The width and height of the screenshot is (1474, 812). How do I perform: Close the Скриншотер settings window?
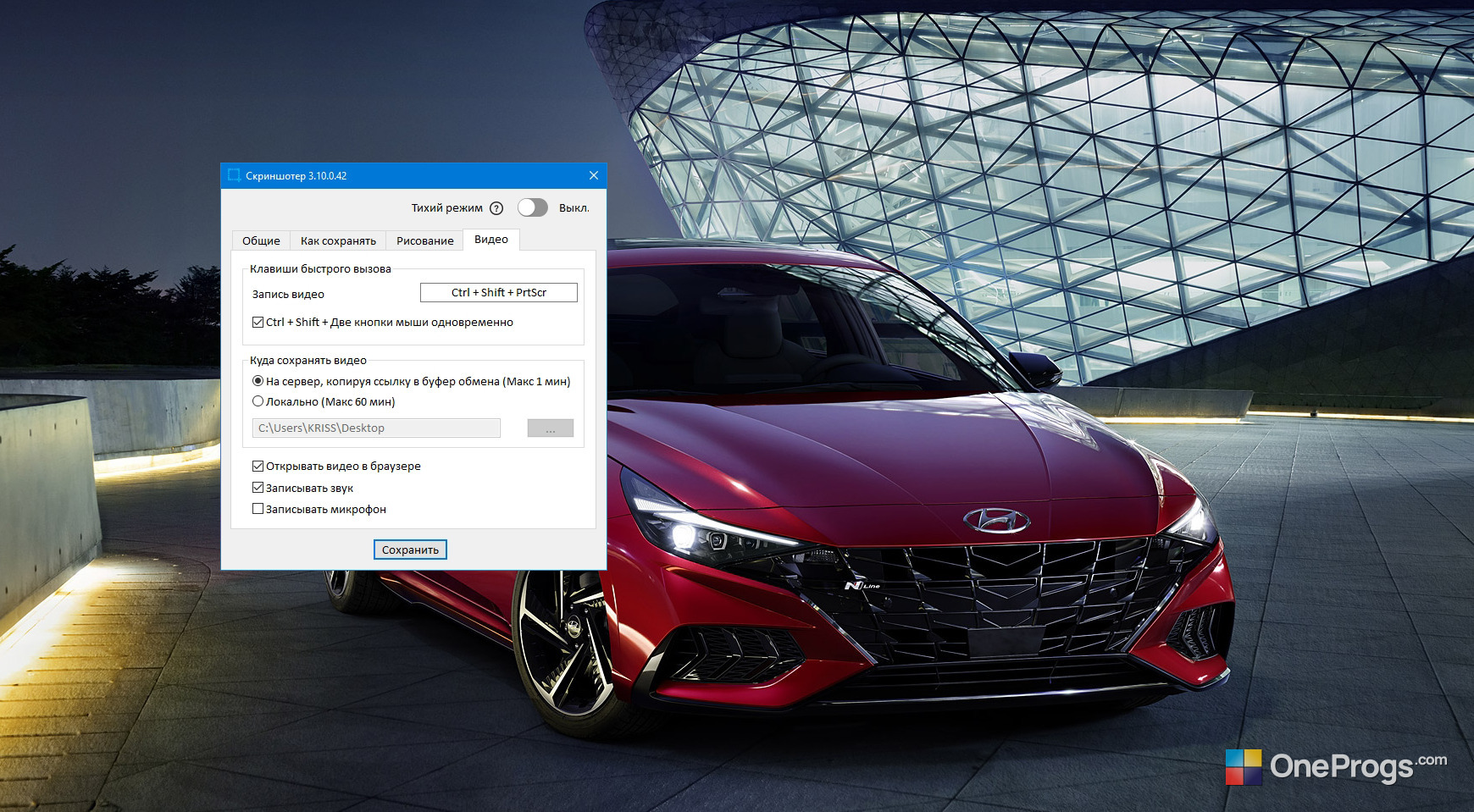pos(594,175)
